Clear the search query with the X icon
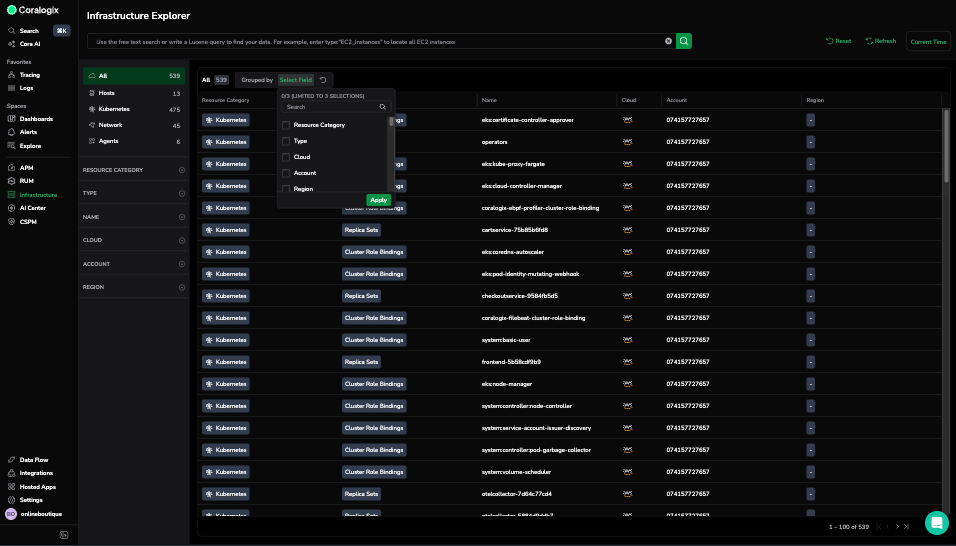 pyautogui.click(x=668, y=41)
